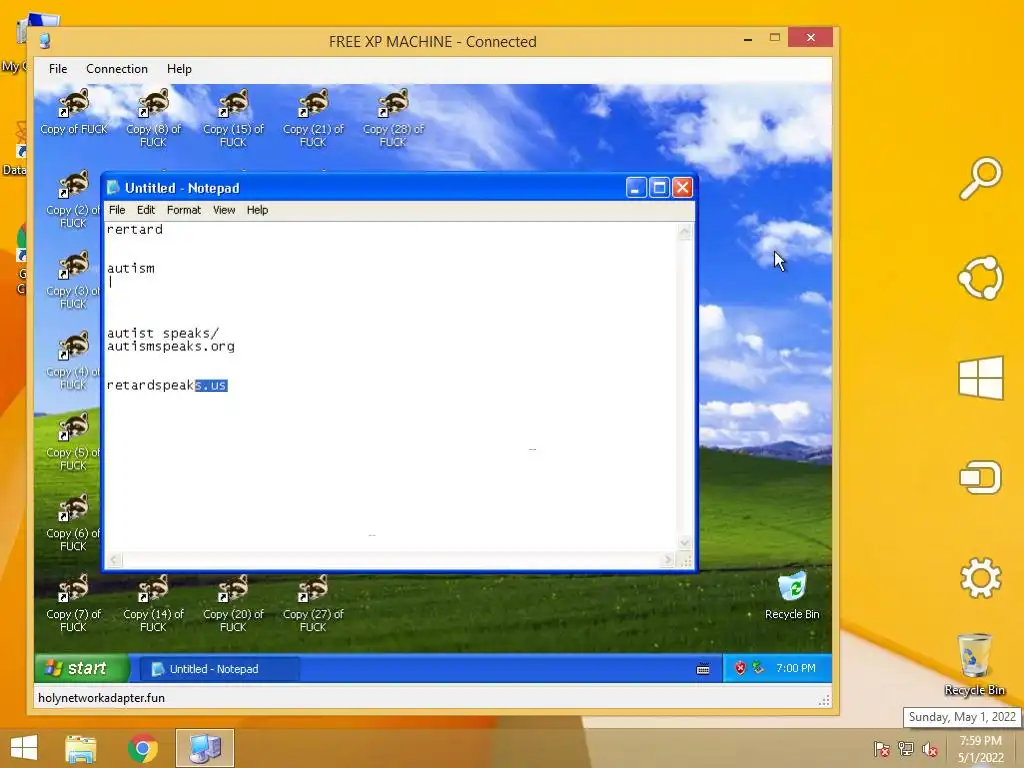Viewport: 1024px width, 768px height.
Task: Select the 'Copy (6) of FUCK' shortcut
Action: 72,522
